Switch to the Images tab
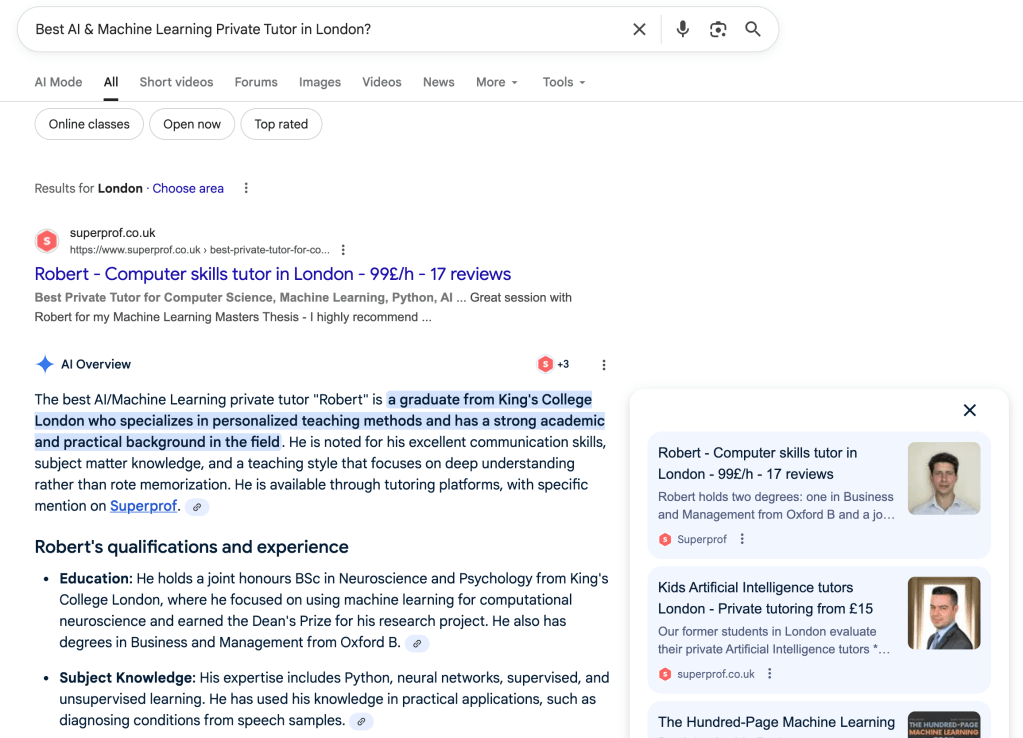This screenshot has width=1023, height=738. (x=320, y=82)
